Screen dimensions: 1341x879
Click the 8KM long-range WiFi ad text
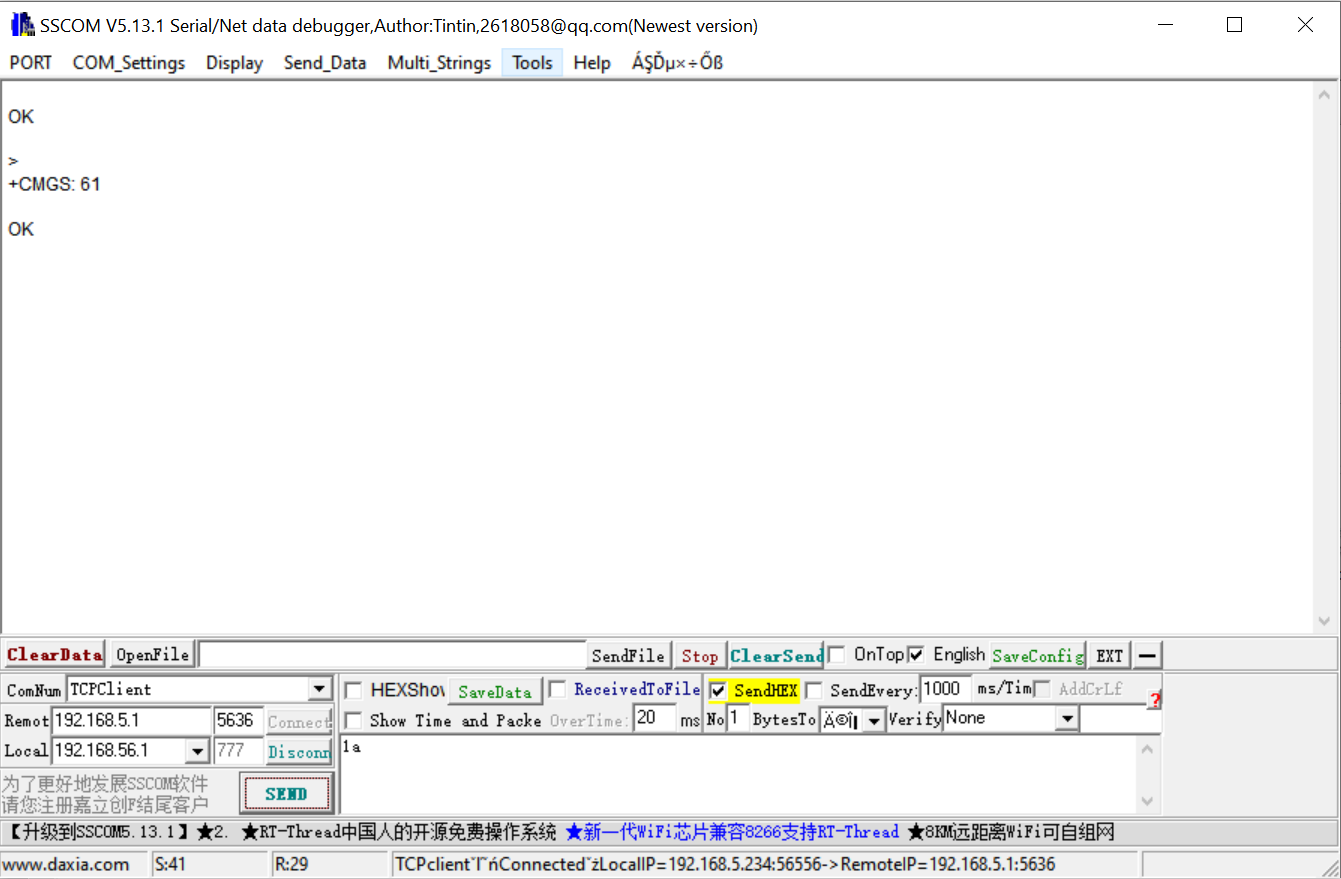pyautogui.click(x=1010, y=832)
